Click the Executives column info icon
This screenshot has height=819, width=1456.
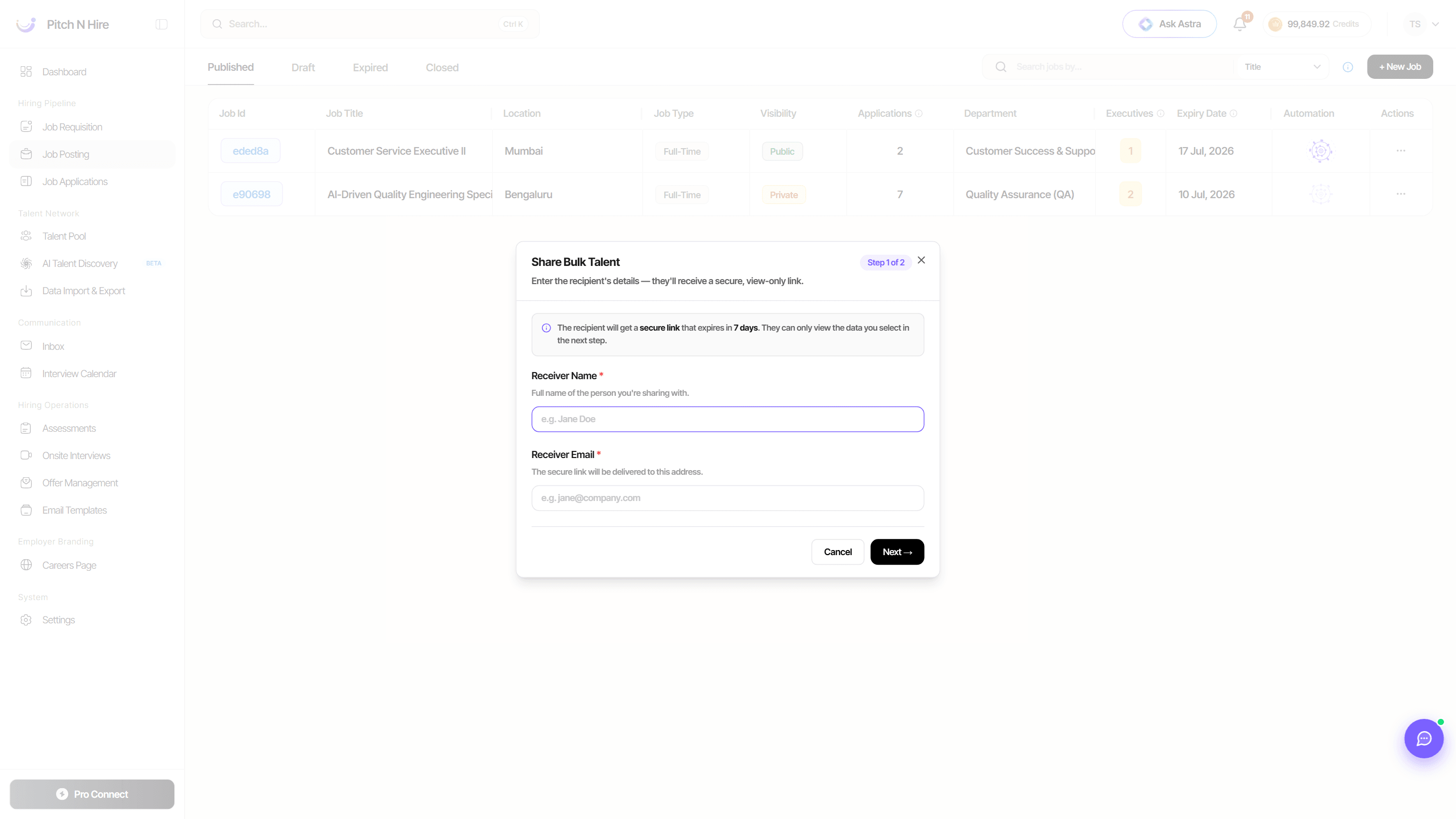tap(1160, 114)
